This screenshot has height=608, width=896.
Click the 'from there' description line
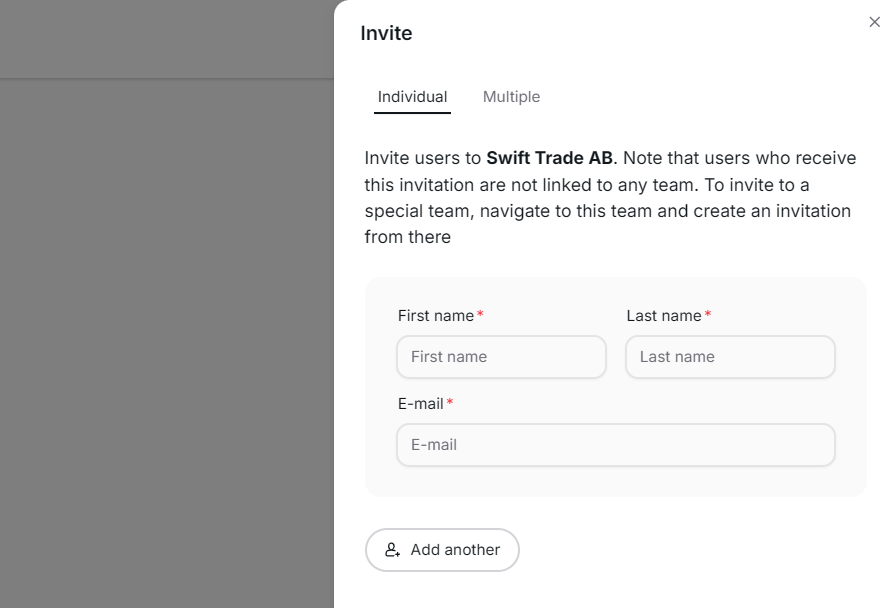(407, 237)
